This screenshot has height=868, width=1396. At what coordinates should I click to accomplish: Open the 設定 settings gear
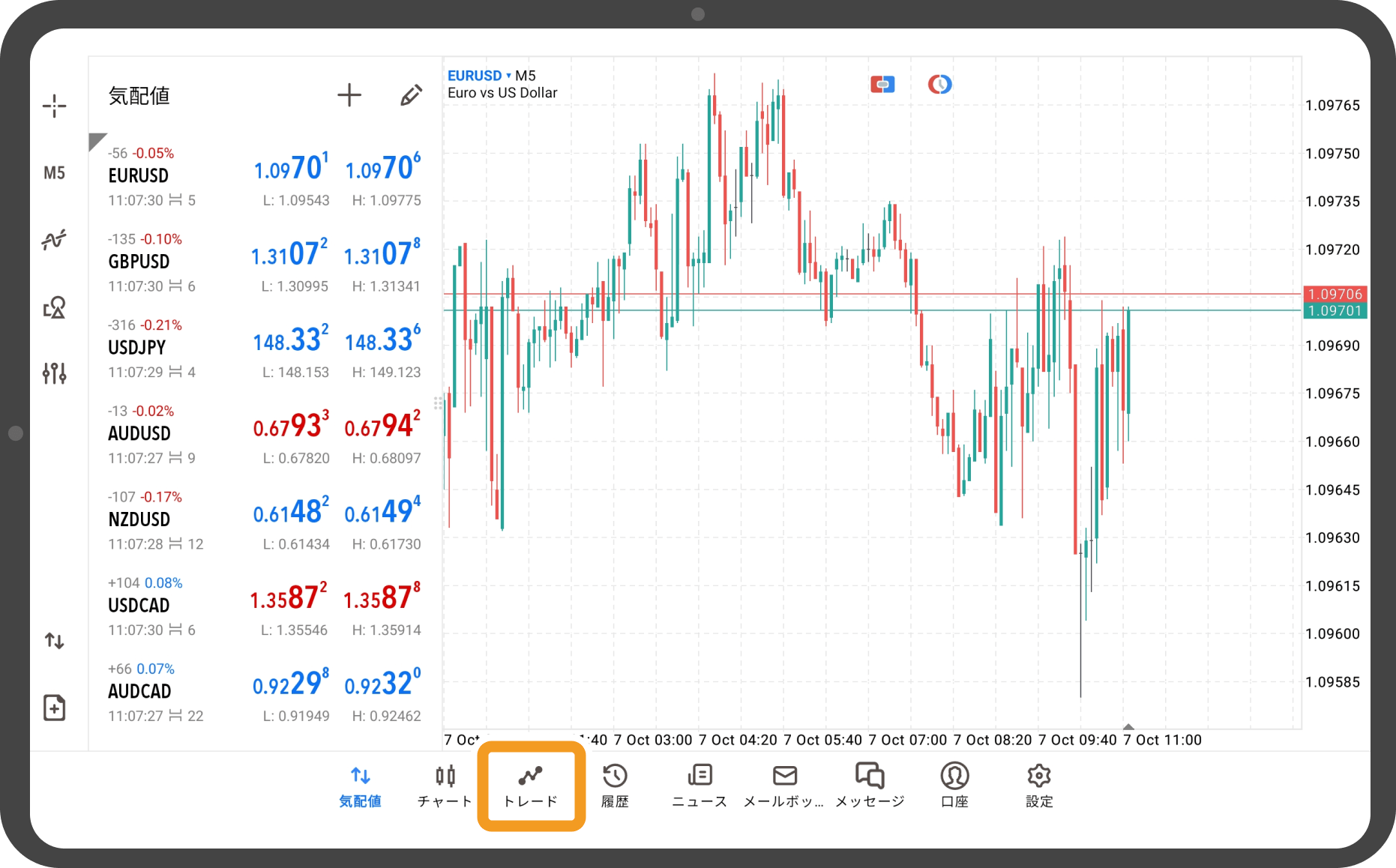[x=1039, y=786]
